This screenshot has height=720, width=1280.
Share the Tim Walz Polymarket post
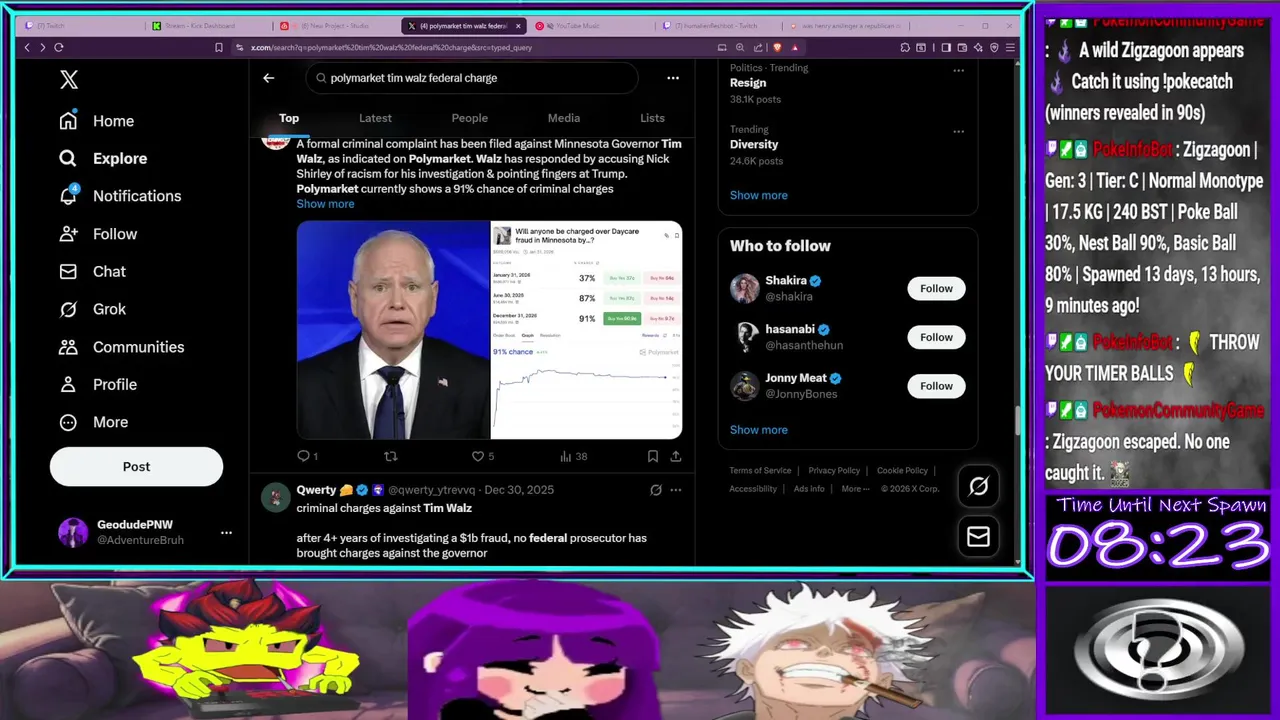tap(676, 456)
